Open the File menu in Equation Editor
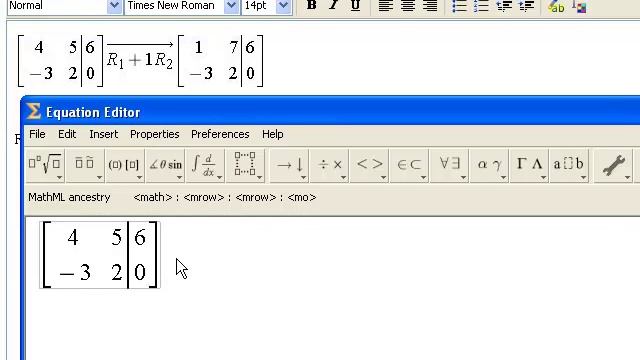 point(37,134)
